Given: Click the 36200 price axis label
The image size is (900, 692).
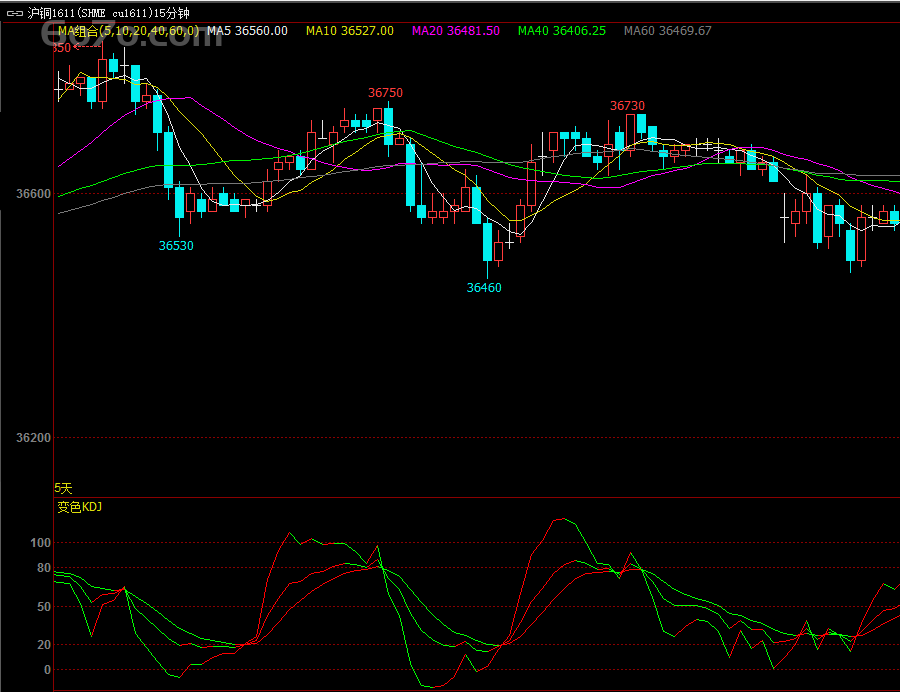Looking at the screenshot, I should point(33,438).
